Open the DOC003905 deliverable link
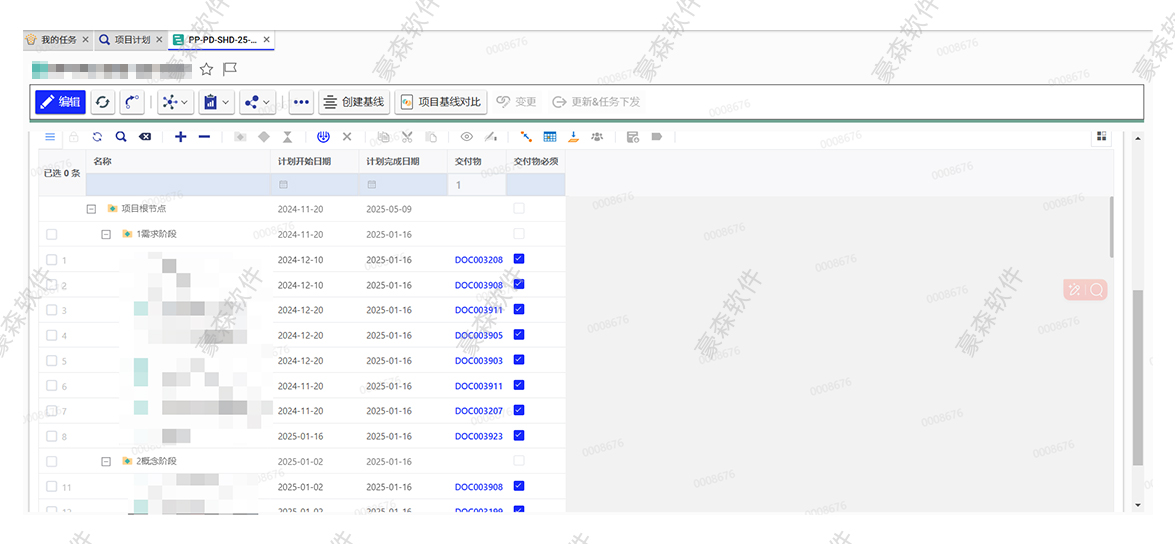Screen dimensions: 1175x544 point(478,335)
